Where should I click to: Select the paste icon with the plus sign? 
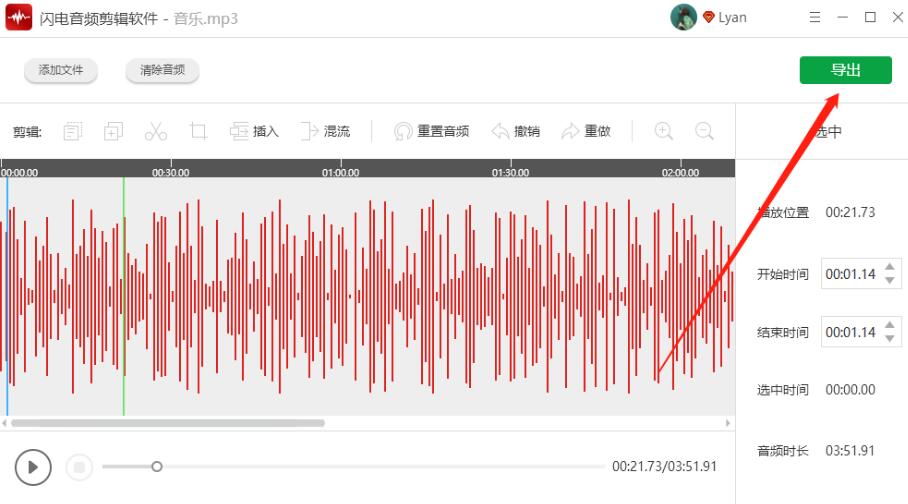(x=114, y=132)
